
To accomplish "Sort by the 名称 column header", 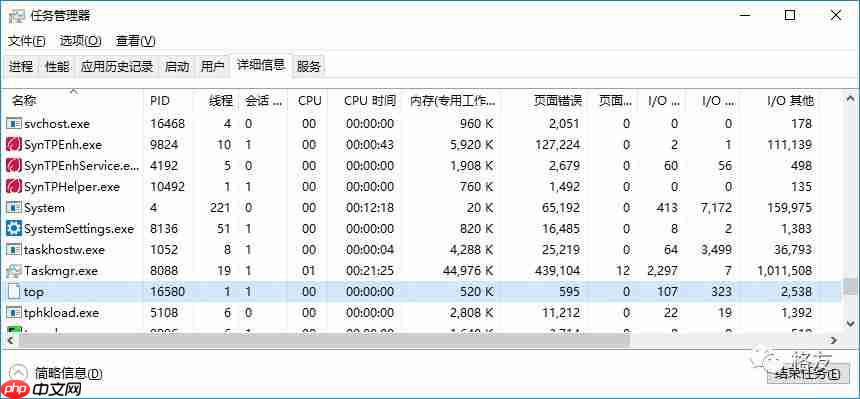I will [72, 100].
